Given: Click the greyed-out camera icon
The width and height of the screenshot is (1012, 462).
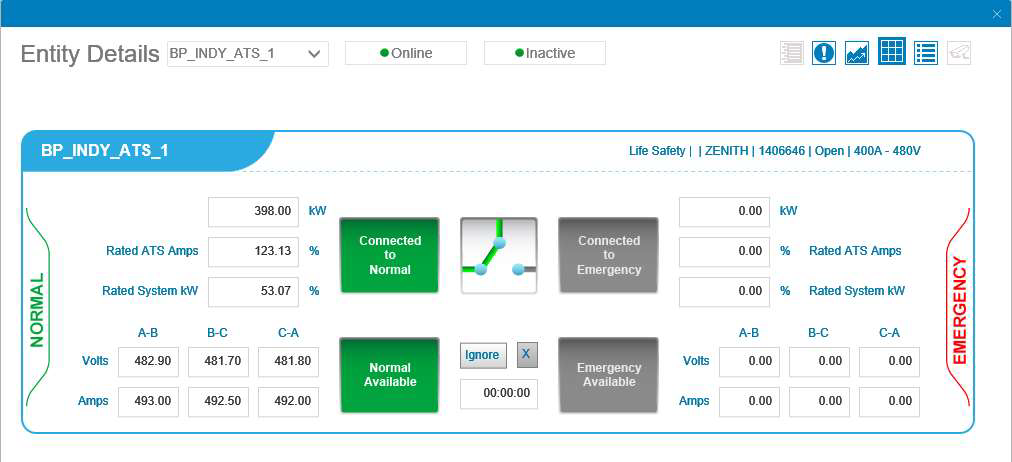Looking at the screenshot, I should pyautogui.click(x=959, y=53).
